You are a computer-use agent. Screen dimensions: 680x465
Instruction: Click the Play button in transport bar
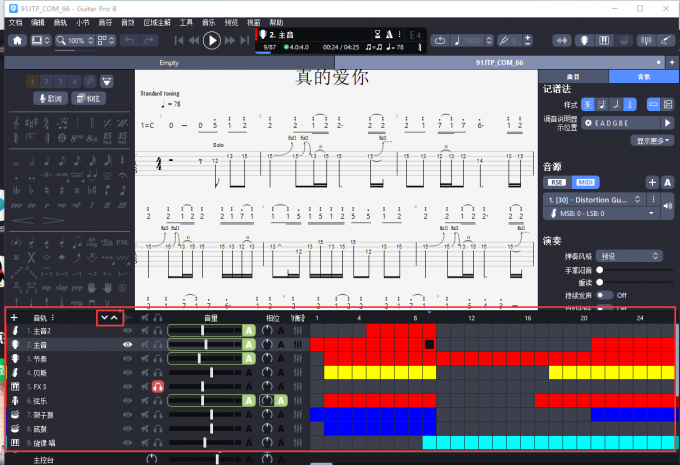[x=212, y=40]
